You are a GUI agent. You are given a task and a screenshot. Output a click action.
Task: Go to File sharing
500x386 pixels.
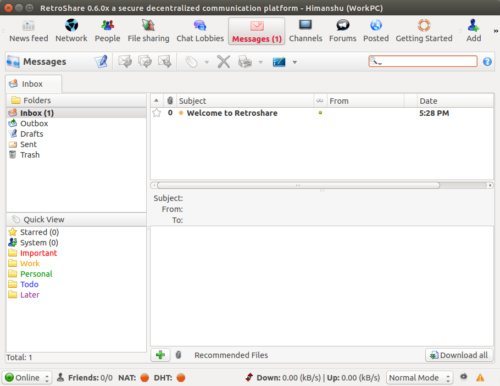coord(148,31)
